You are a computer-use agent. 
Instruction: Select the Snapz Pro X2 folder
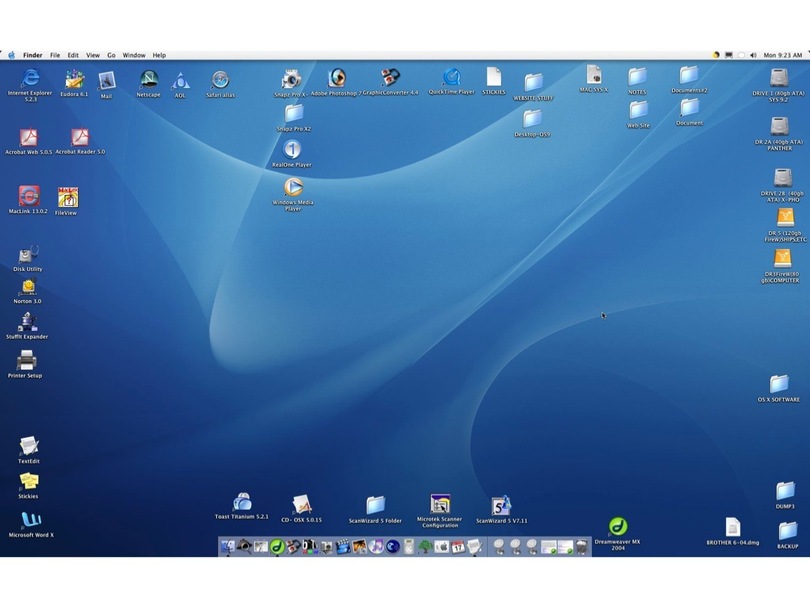(293, 113)
